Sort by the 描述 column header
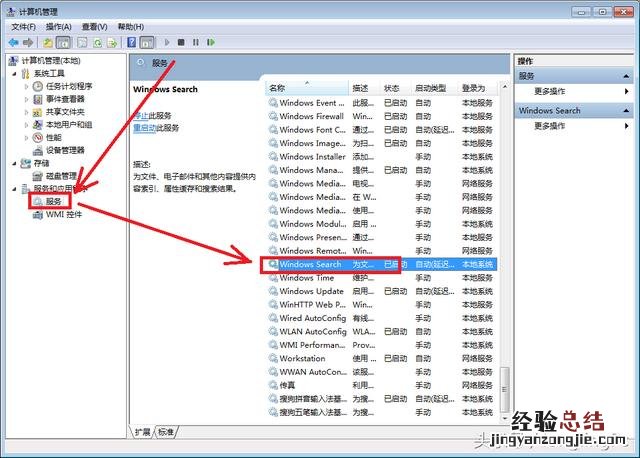The height and width of the screenshot is (458, 640). coord(365,88)
